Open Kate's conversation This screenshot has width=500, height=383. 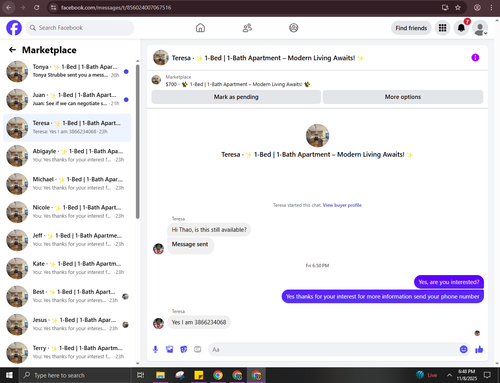pos(67,268)
